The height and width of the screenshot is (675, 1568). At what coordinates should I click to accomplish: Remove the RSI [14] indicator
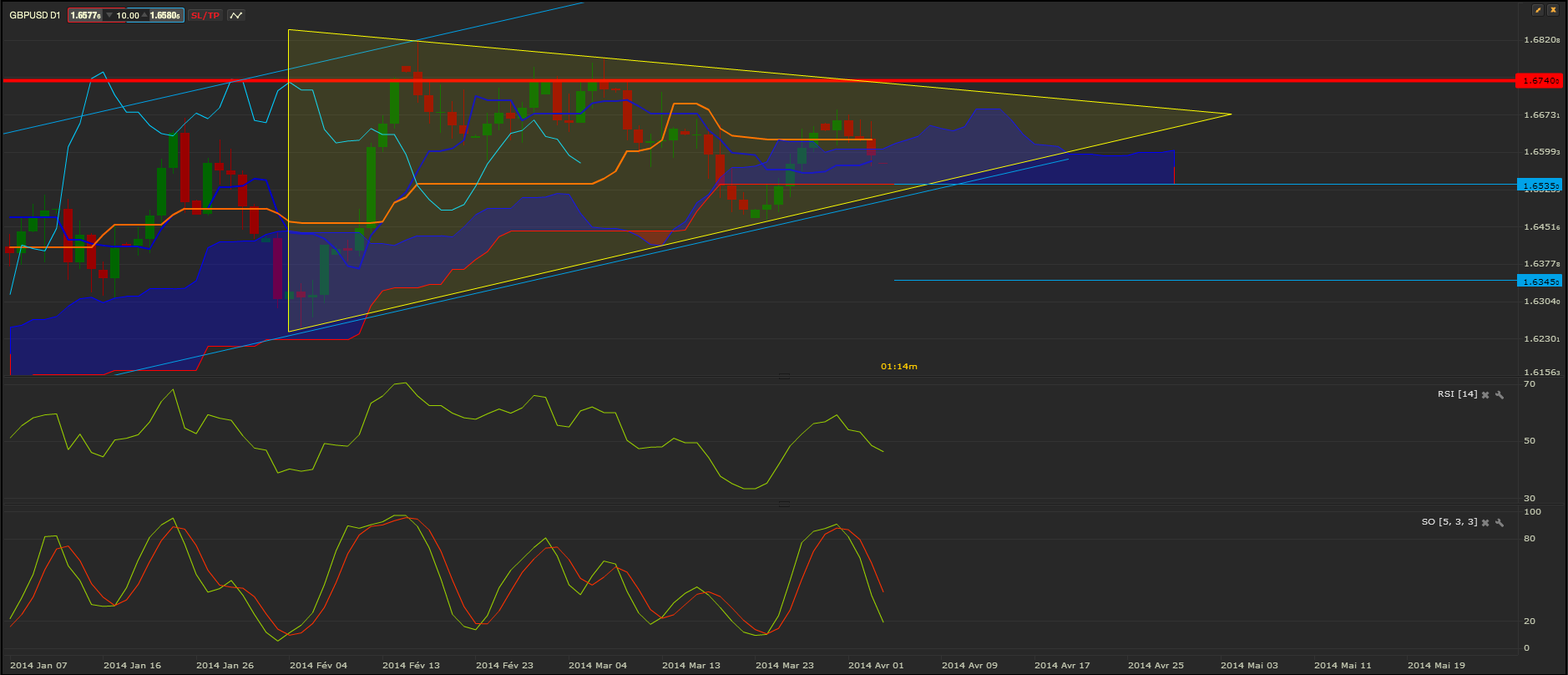tap(1485, 394)
